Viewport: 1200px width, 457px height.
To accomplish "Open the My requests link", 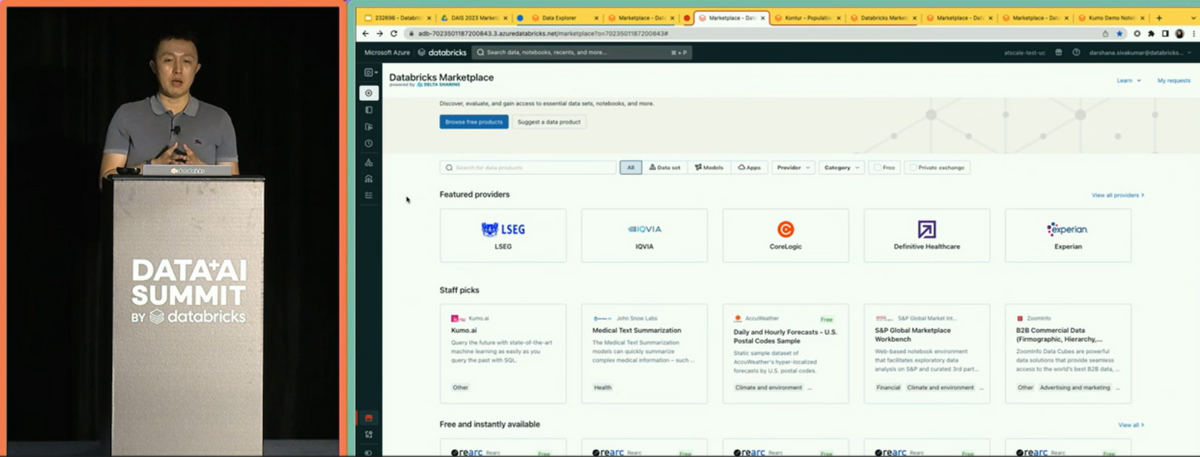I will tap(1174, 80).
